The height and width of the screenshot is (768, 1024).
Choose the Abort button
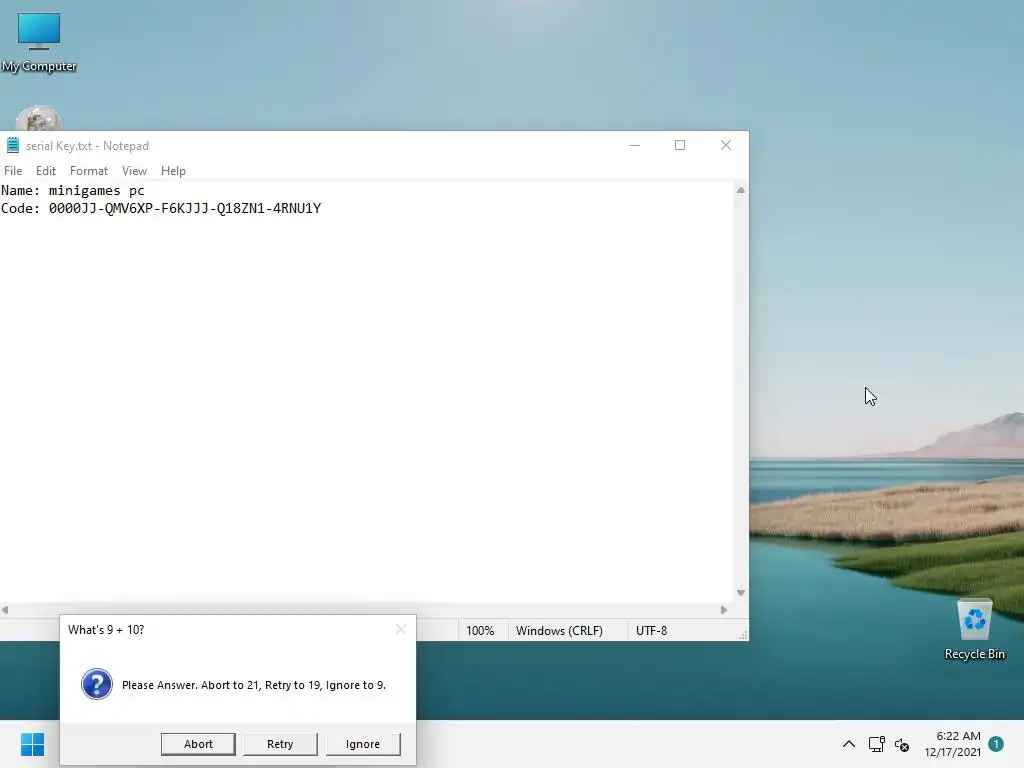[198, 744]
